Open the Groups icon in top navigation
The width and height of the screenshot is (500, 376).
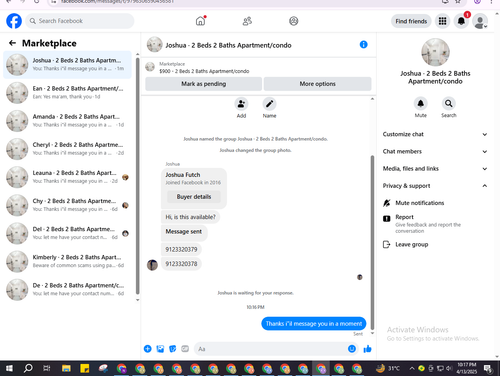click(293, 21)
